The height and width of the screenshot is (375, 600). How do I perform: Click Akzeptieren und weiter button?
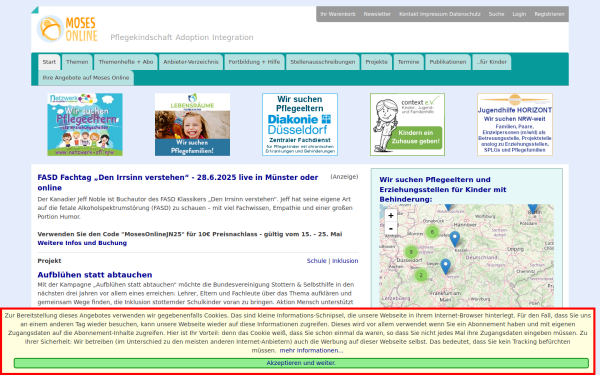pyautogui.click(x=301, y=363)
